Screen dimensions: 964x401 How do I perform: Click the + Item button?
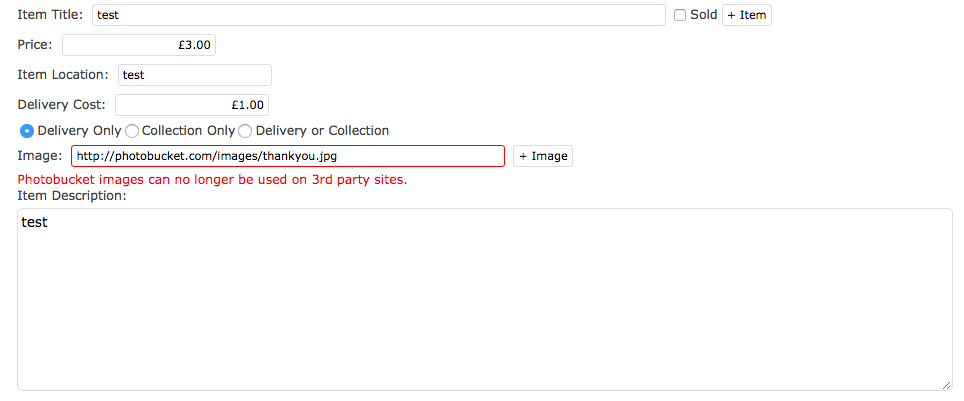click(x=746, y=15)
